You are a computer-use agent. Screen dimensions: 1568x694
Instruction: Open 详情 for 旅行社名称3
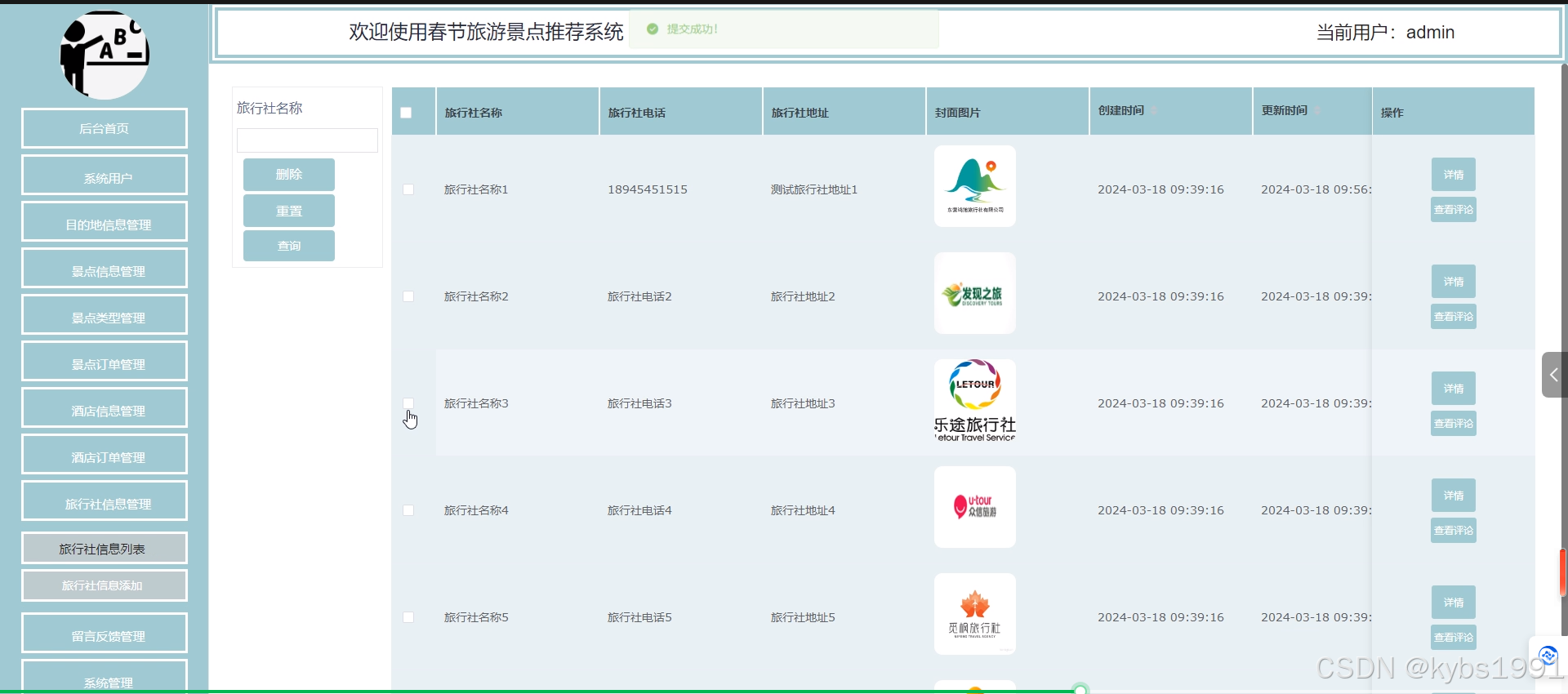1454,389
